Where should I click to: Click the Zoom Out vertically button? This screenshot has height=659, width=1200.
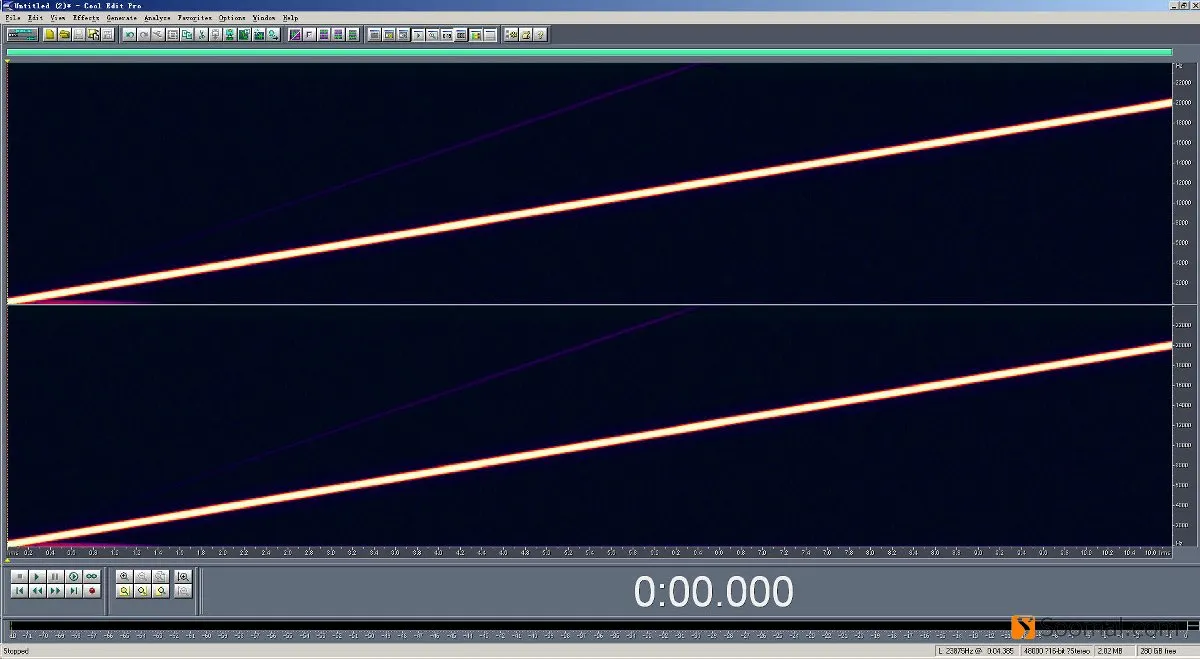tap(183, 591)
